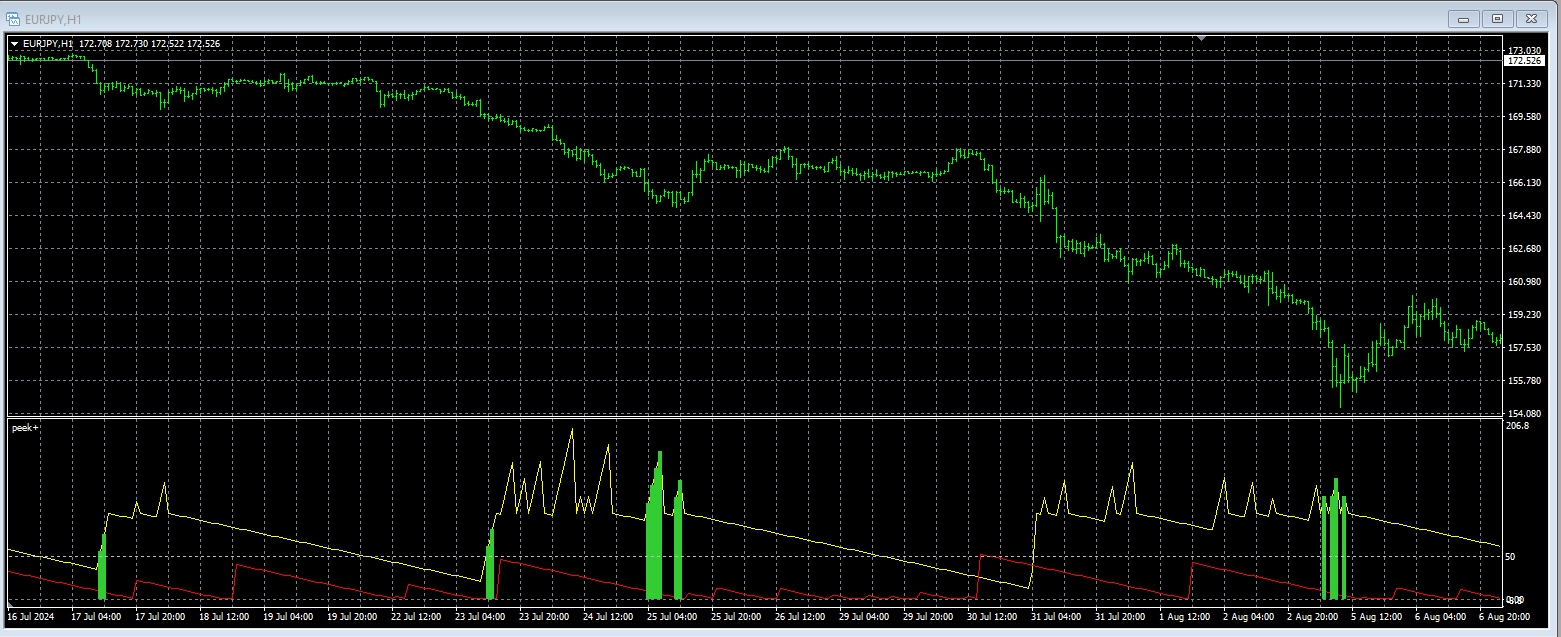Click the 25 Jul 04:00 time label

(x=672, y=617)
